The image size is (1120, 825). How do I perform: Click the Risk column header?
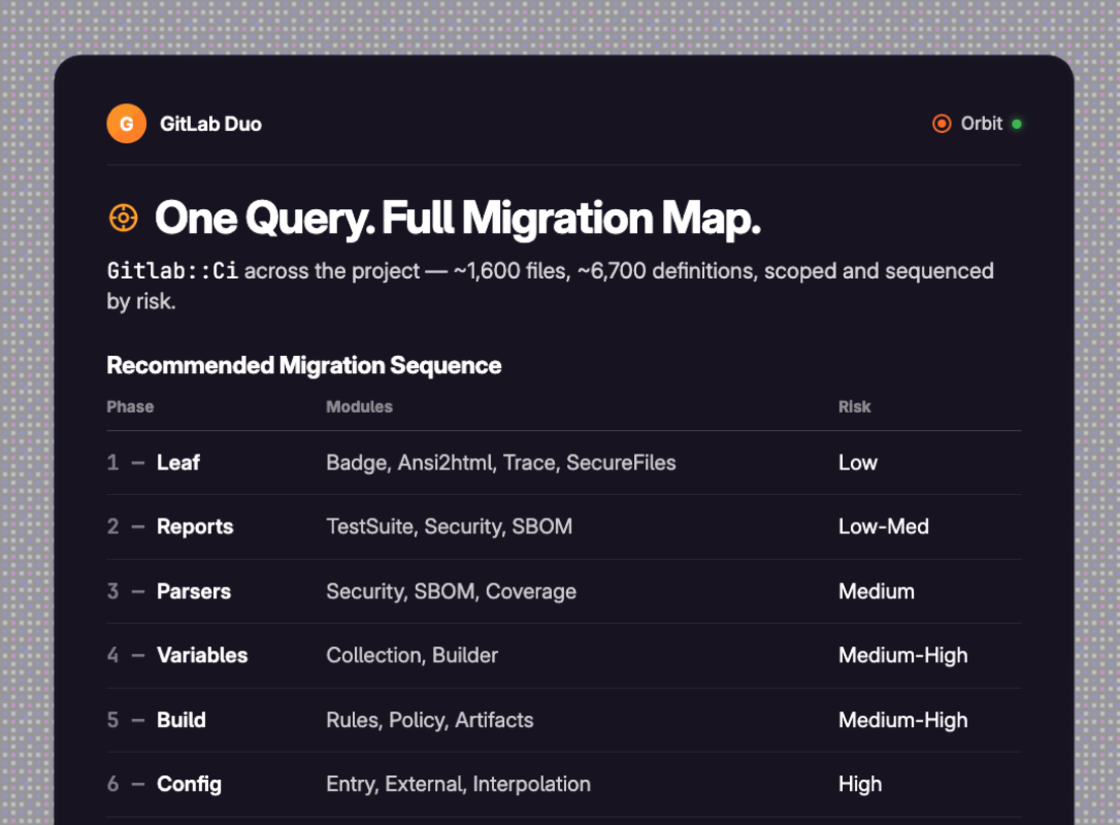pyautogui.click(x=854, y=406)
